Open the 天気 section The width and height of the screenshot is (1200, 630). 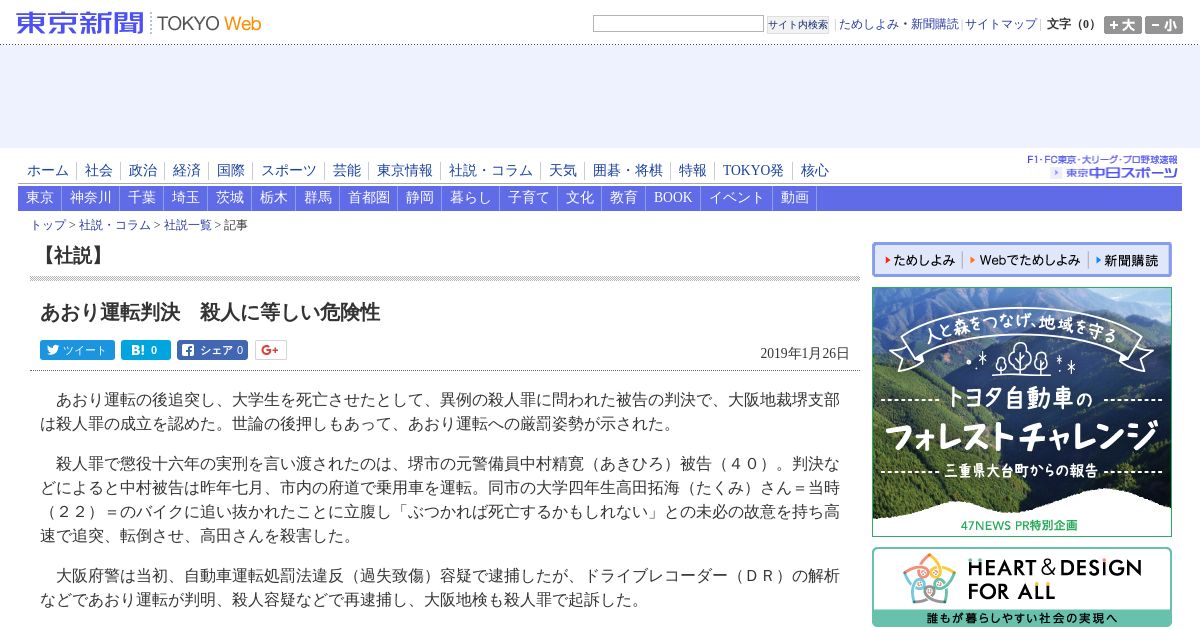point(562,171)
